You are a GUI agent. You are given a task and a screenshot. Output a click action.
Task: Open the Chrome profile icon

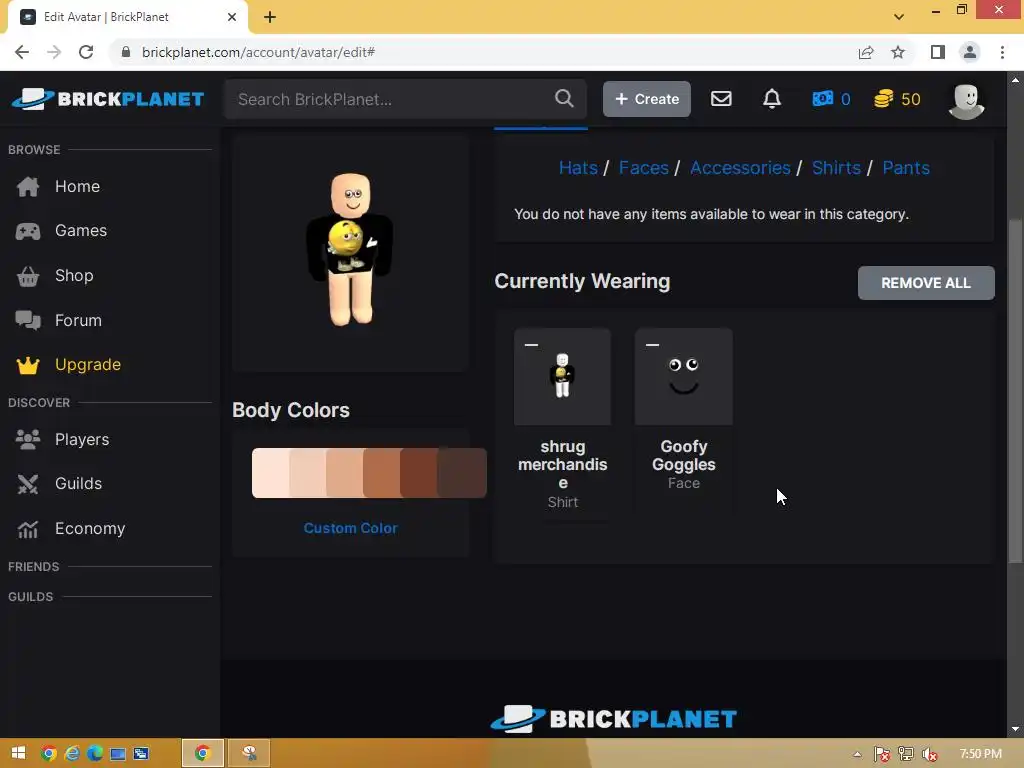click(x=970, y=52)
